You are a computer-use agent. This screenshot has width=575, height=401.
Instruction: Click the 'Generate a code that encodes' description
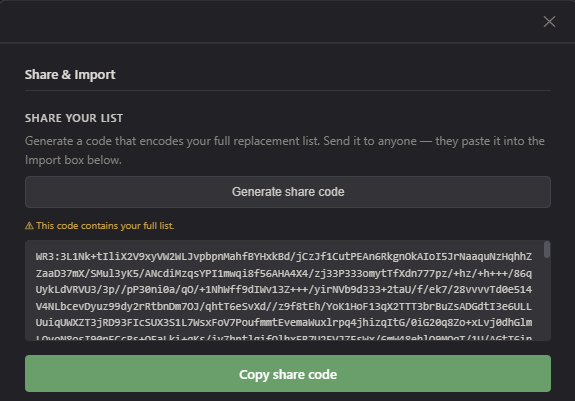tap(285, 150)
